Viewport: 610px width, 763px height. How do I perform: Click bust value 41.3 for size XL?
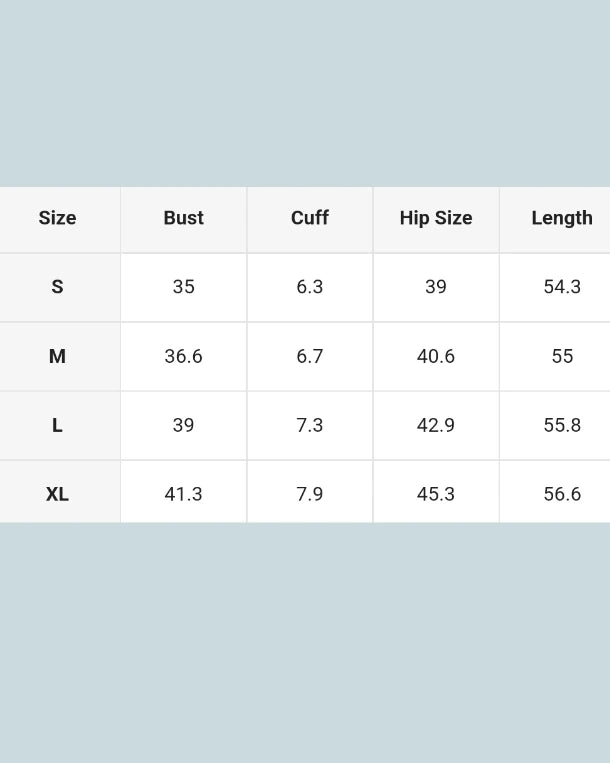click(183, 494)
